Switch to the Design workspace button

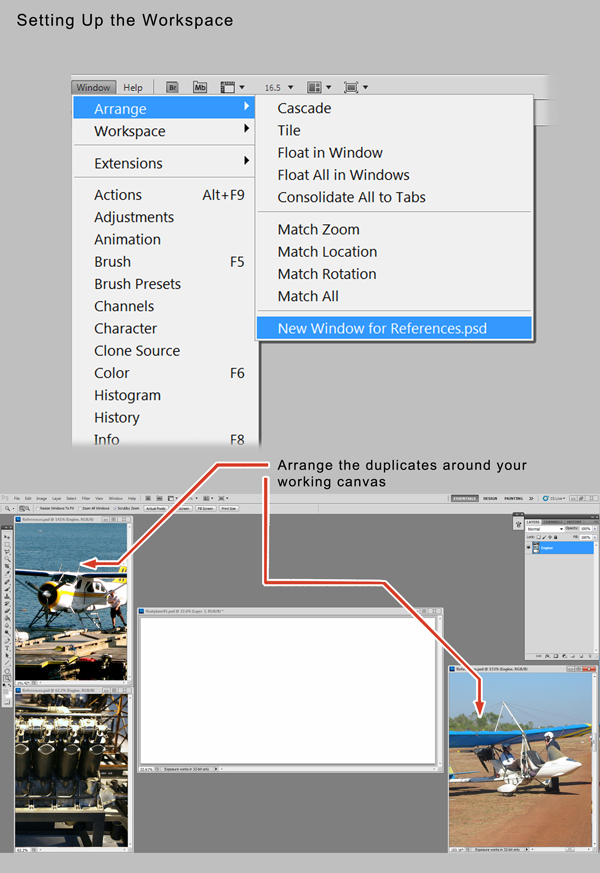(490, 498)
